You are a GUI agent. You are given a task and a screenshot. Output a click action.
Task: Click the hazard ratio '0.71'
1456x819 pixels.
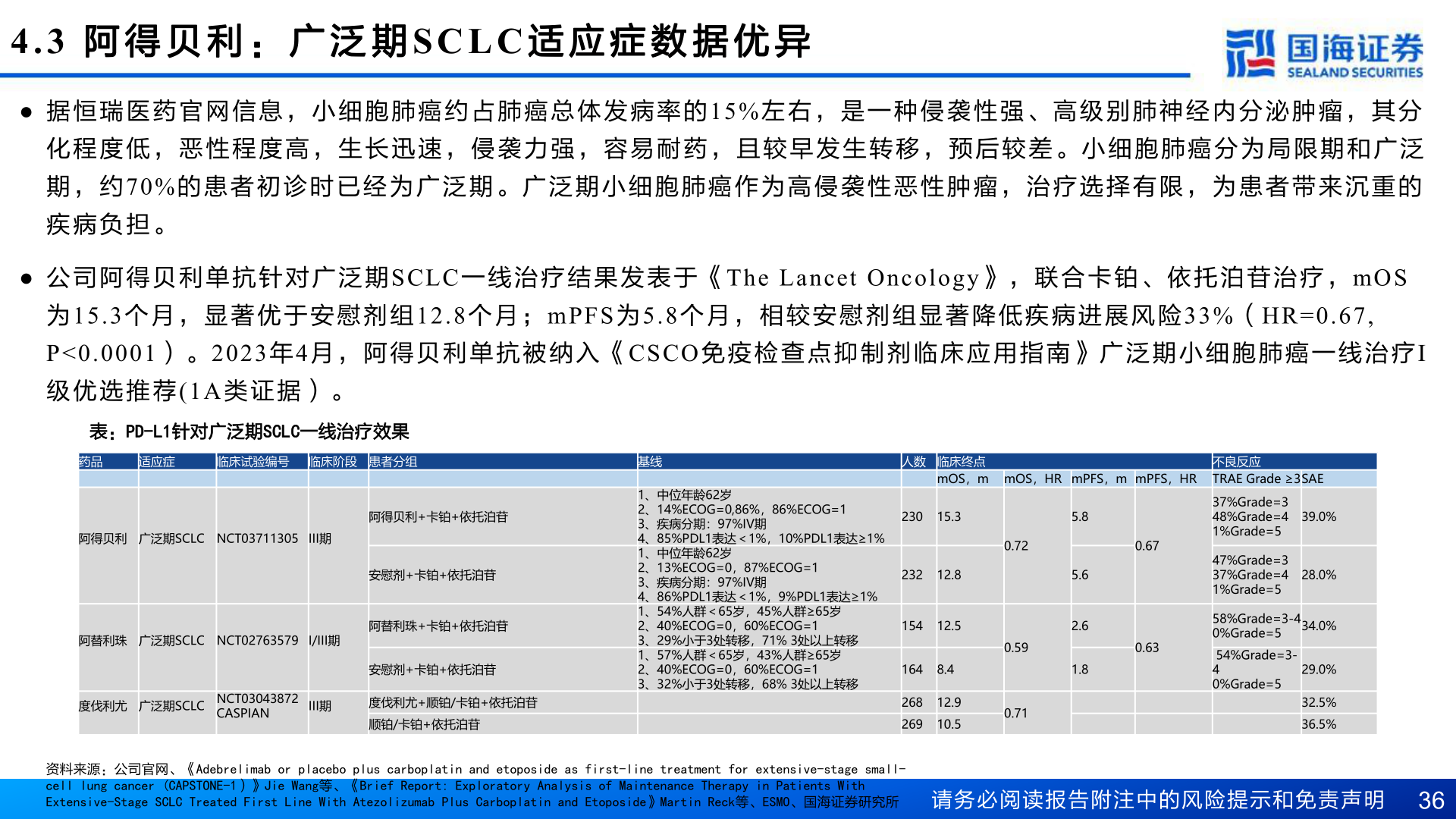click(1016, 714)
